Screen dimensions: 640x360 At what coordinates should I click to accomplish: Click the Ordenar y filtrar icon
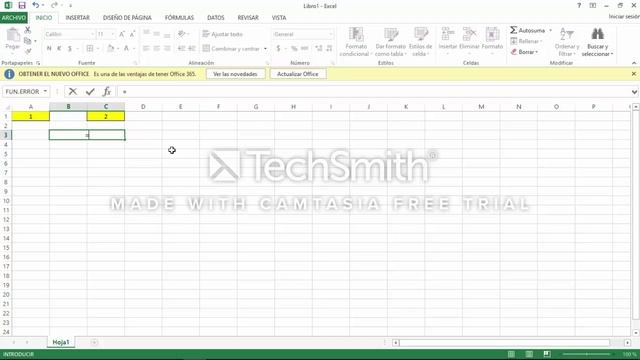(x=567, y=34)
